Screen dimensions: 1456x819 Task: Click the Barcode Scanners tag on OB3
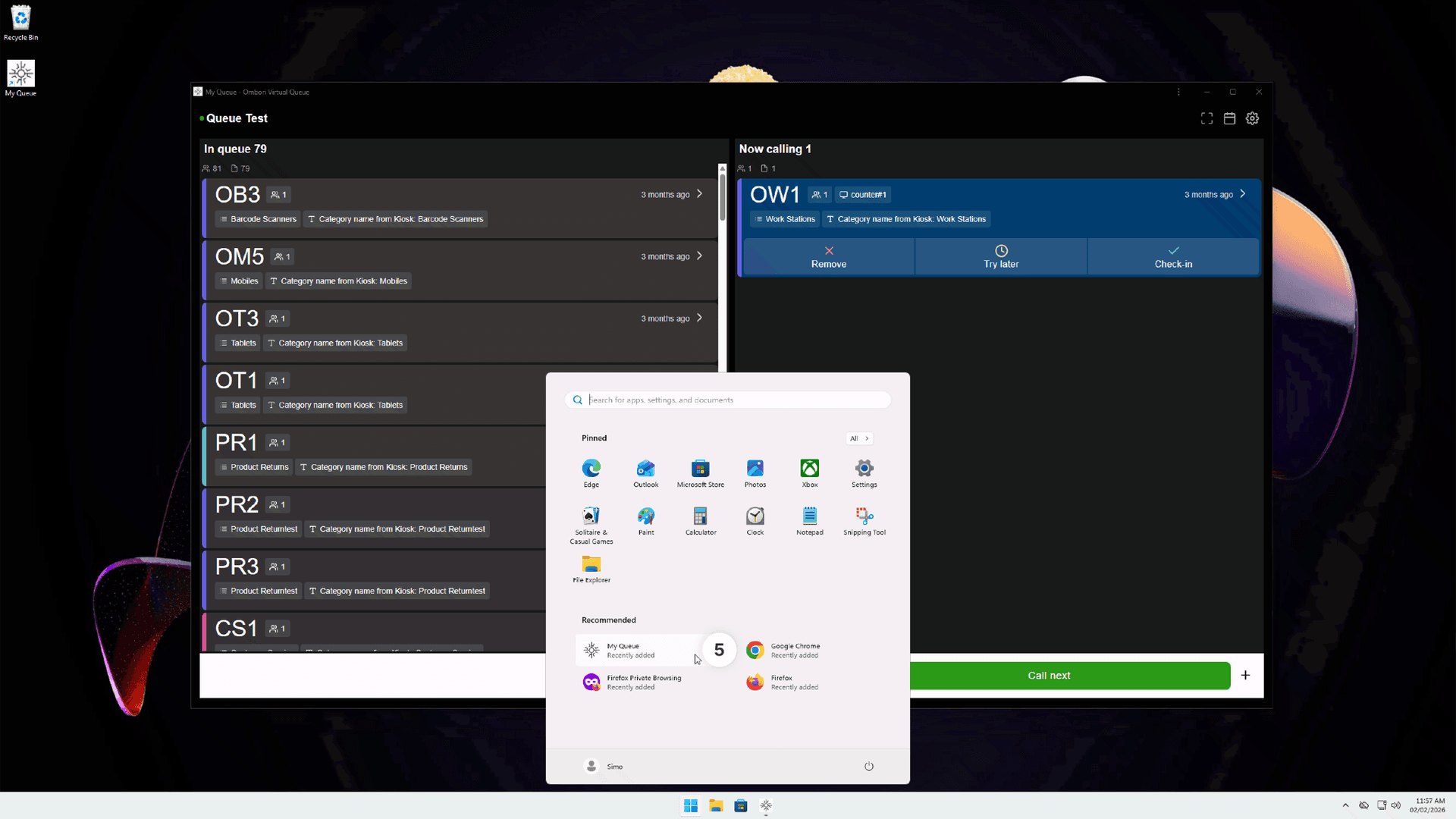258,219
